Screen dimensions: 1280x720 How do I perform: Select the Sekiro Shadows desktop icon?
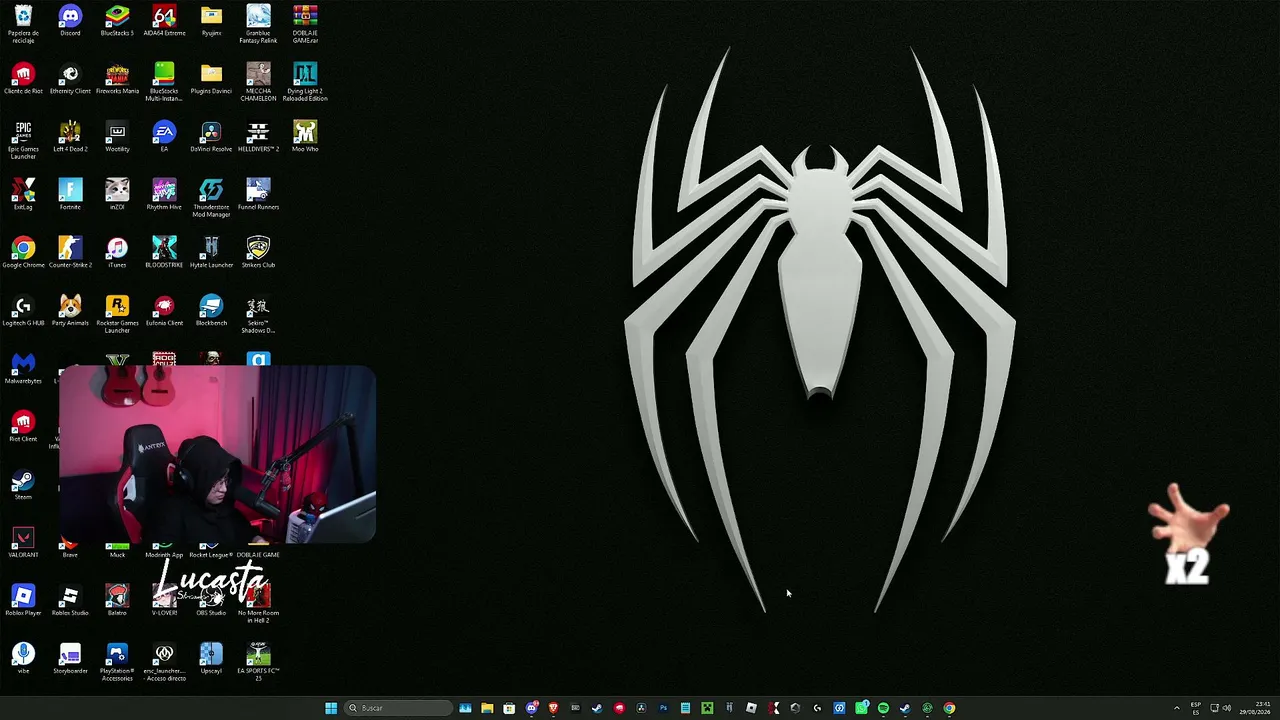coord(258,315)
